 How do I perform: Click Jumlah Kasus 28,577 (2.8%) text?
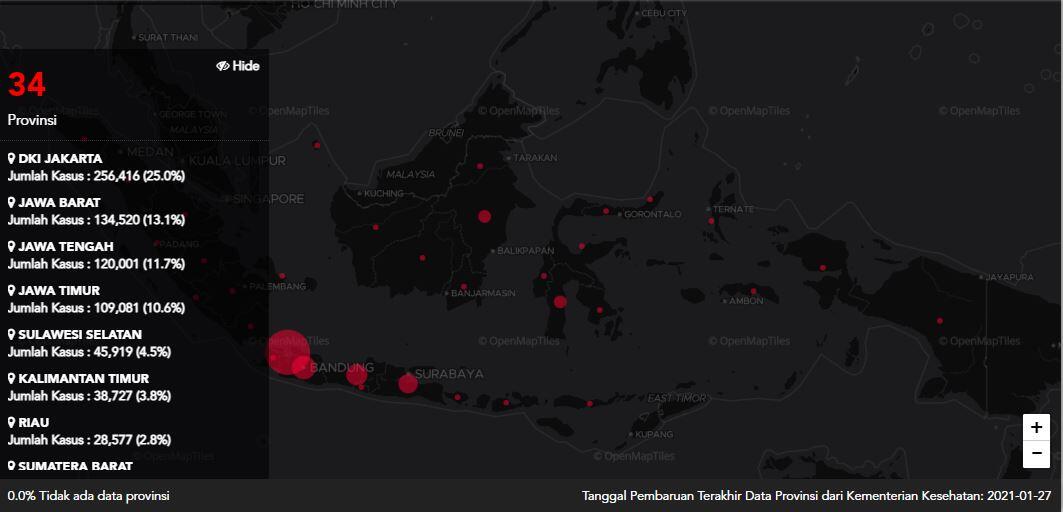89,441
